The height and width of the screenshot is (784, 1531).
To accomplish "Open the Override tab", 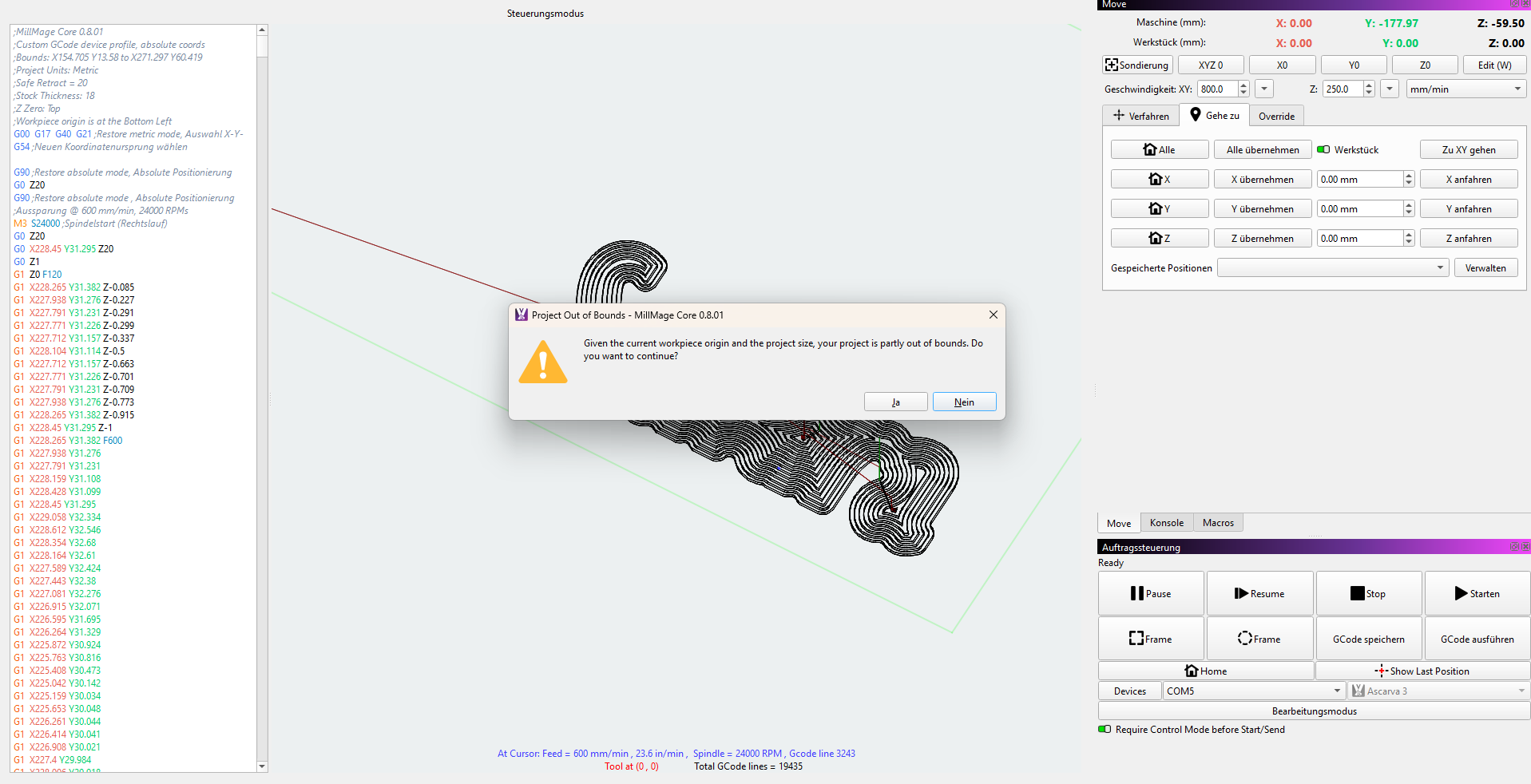I will point(1276,117).
